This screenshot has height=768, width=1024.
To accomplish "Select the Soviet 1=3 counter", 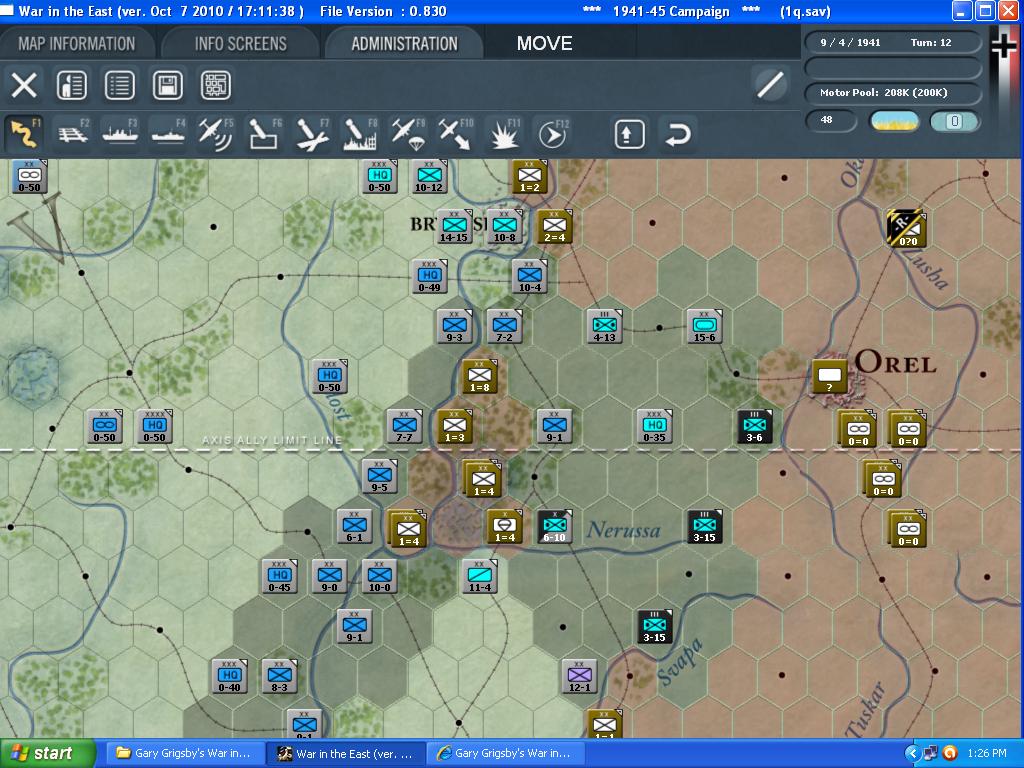I will pyautogui.click(x=454, y=426).
